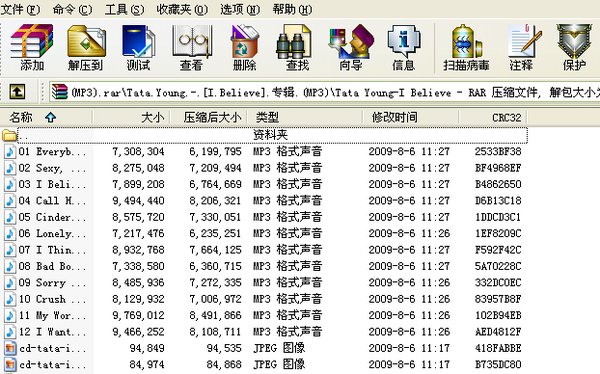Click CRC32 value F592F42C
Image resolution: width=600 pixels, height=374 pixels.
click(498, 250)
